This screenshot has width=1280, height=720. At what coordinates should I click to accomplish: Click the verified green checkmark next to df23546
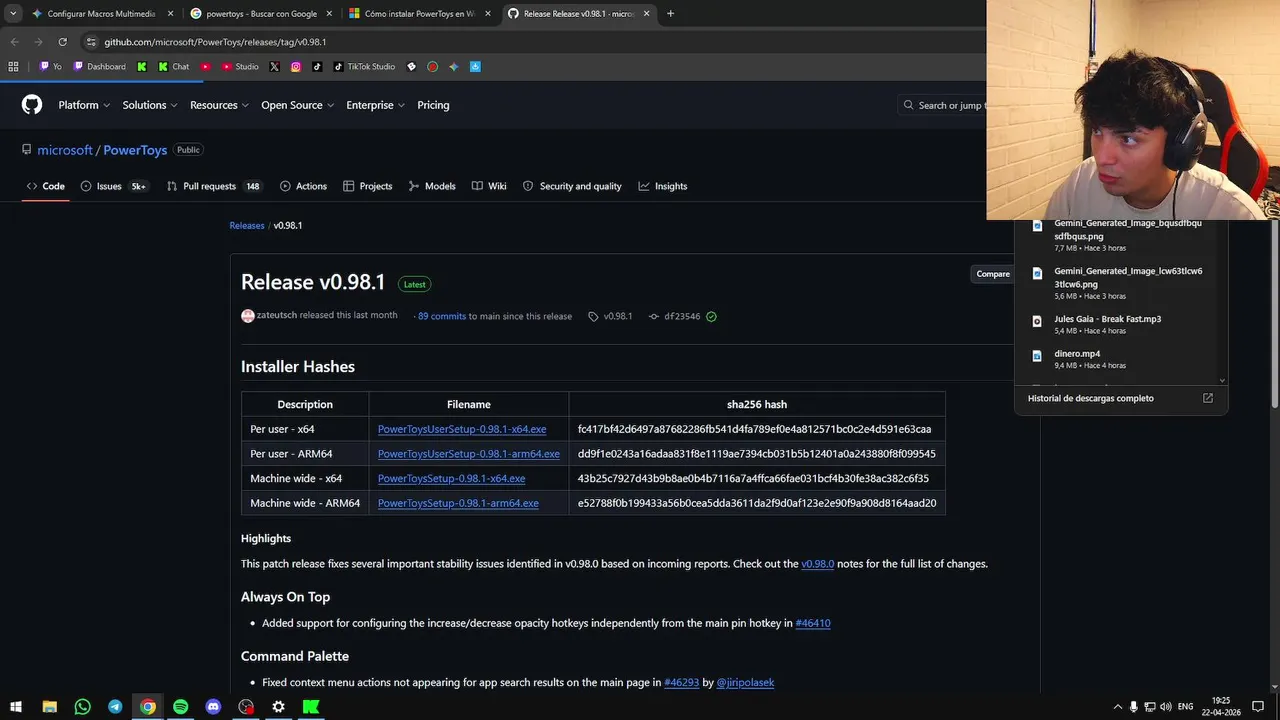click(x=711, y=316)
